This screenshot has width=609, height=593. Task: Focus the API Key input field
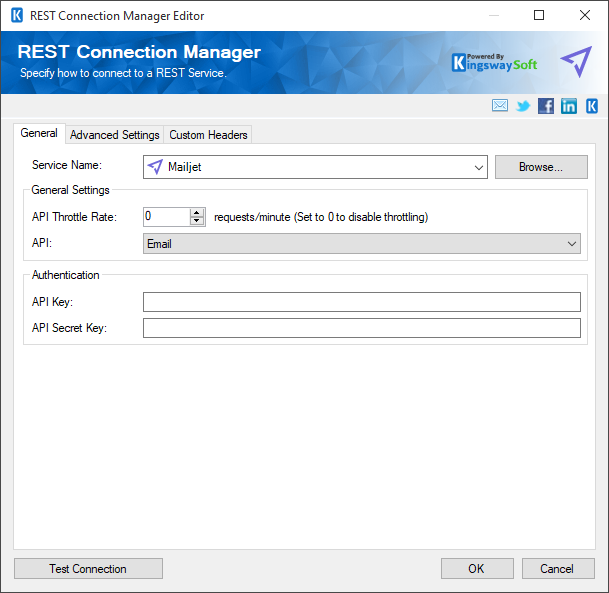point(362,302)
